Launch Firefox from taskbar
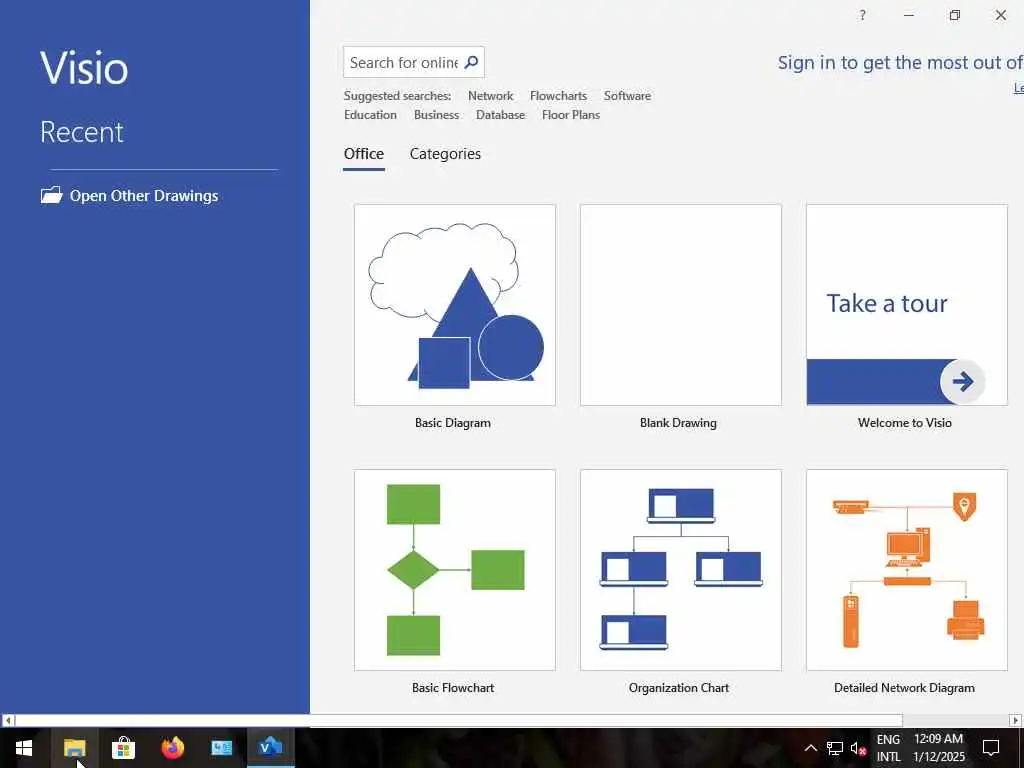 172,748
